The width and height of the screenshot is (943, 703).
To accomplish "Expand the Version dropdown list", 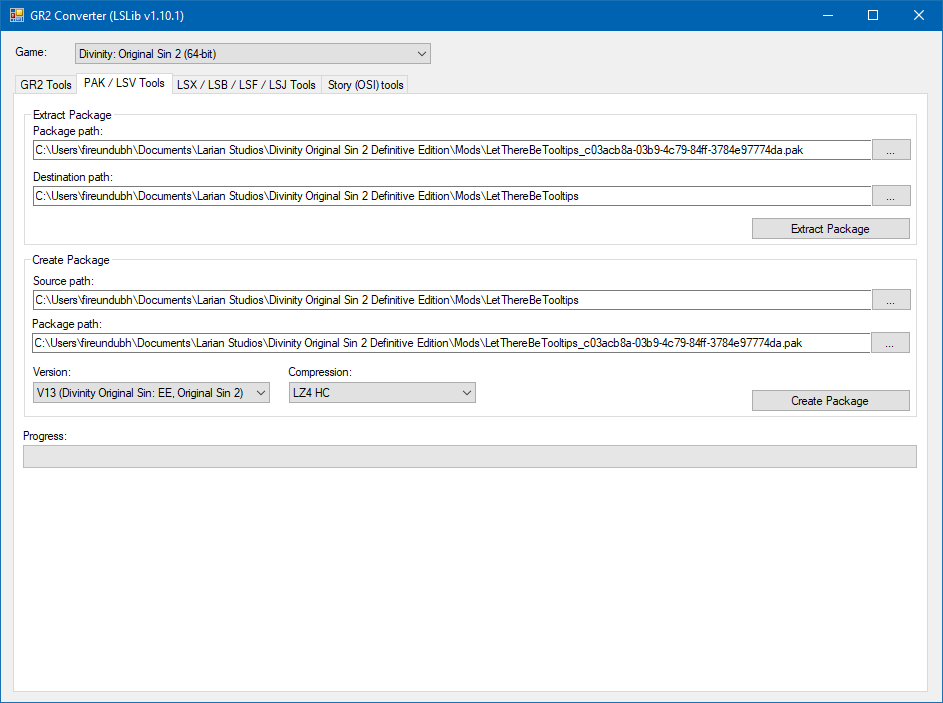I will point(151,393).
